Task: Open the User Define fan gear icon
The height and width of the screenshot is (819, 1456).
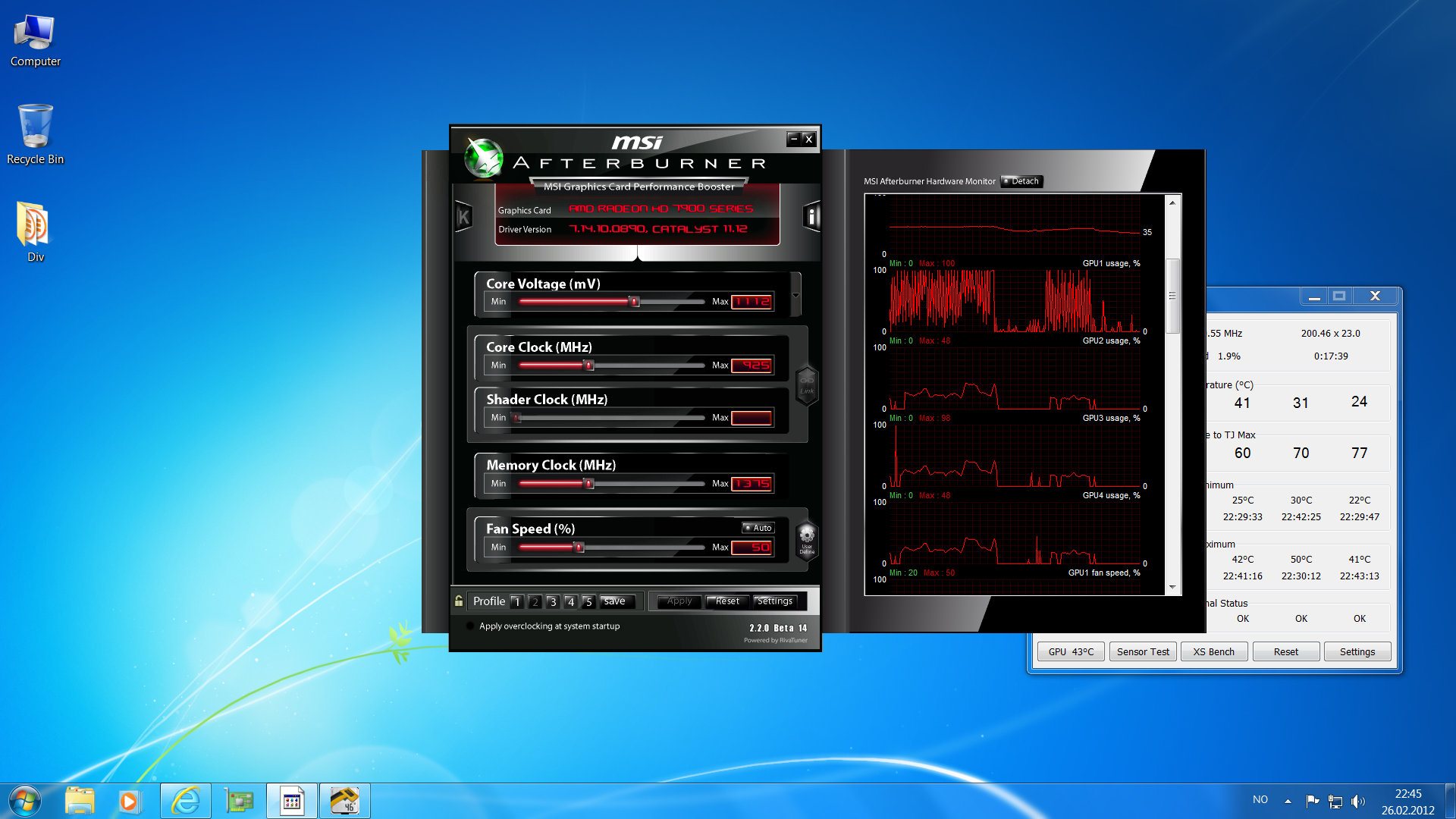Action: (x=807, y=539)
